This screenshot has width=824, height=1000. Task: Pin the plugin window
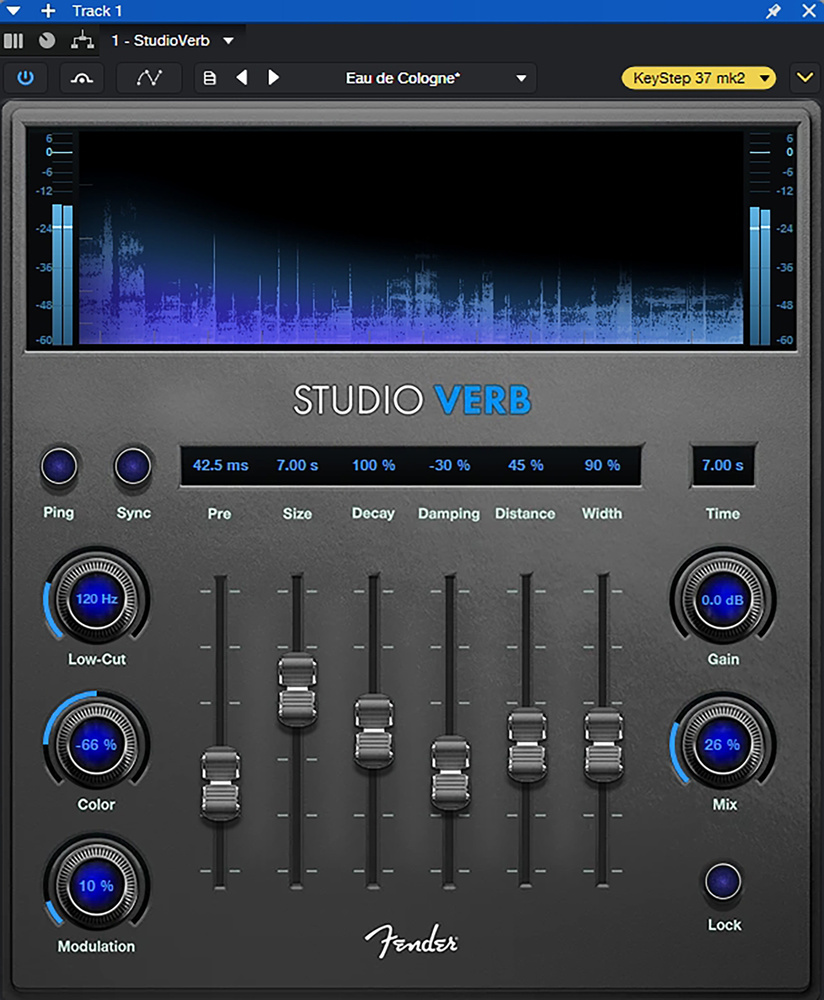pos(773,11)
